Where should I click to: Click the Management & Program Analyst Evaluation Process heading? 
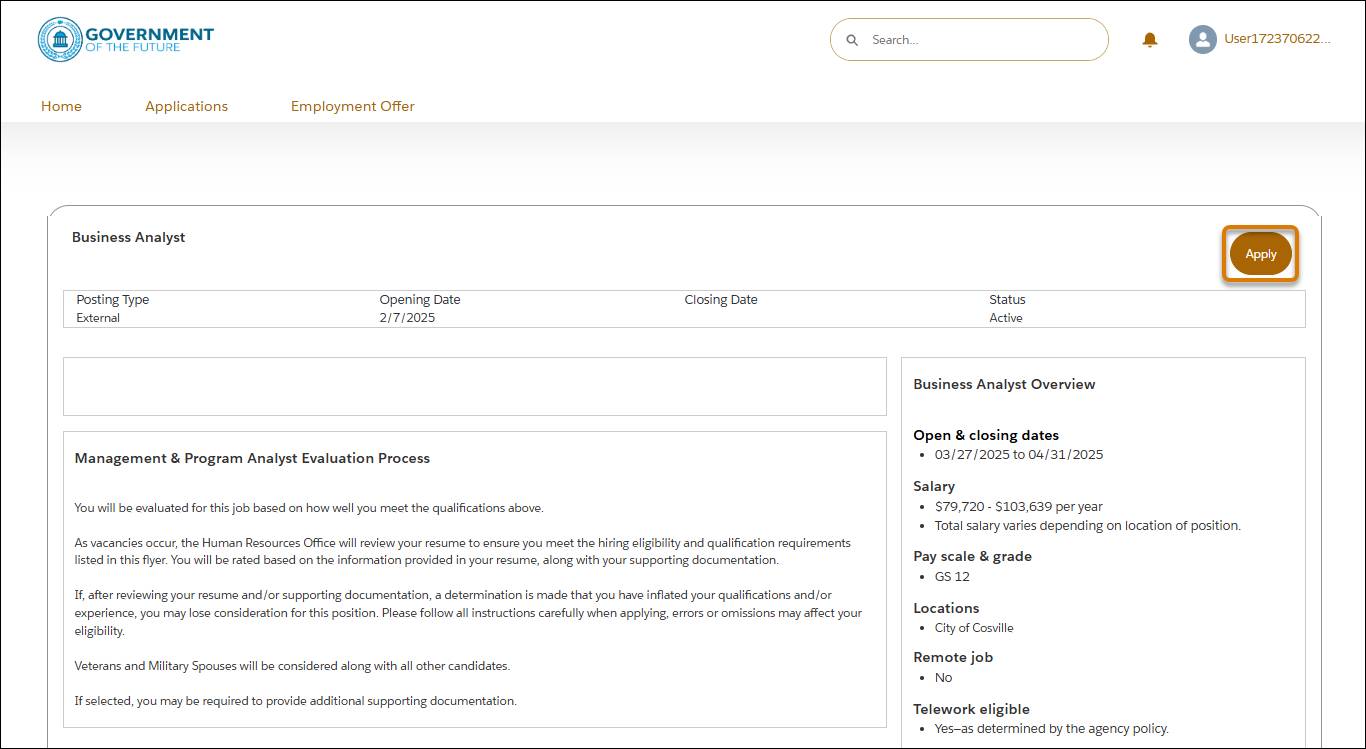(252, 458)
